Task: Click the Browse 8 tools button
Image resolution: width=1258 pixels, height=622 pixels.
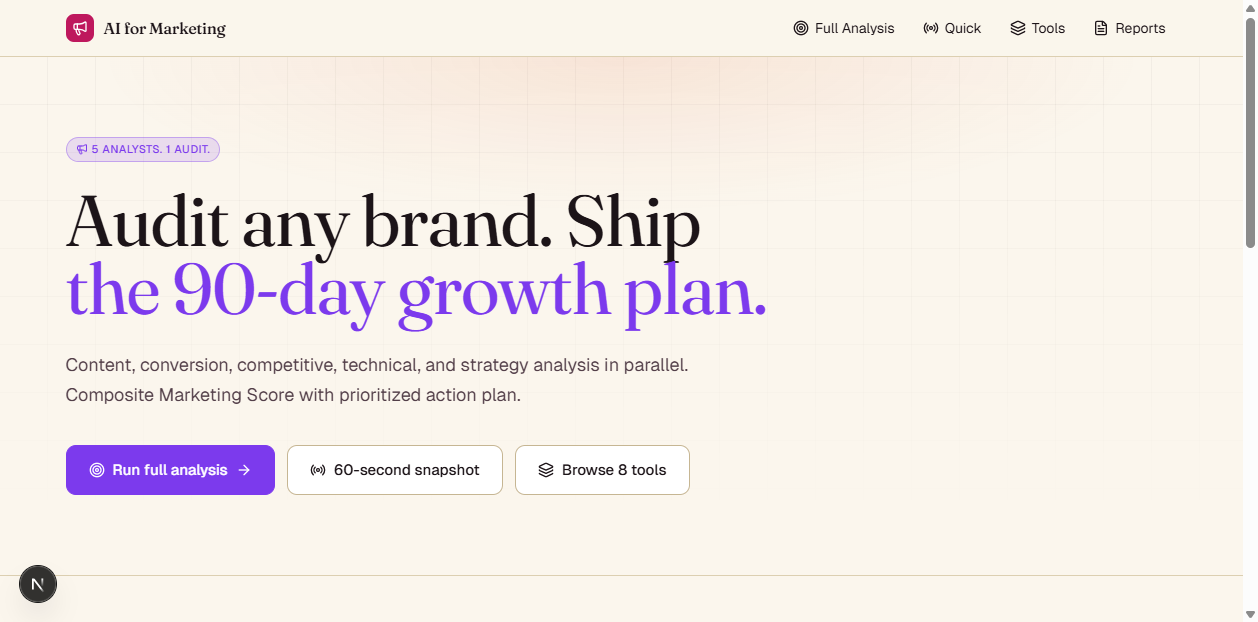Action: coord(602,470)
